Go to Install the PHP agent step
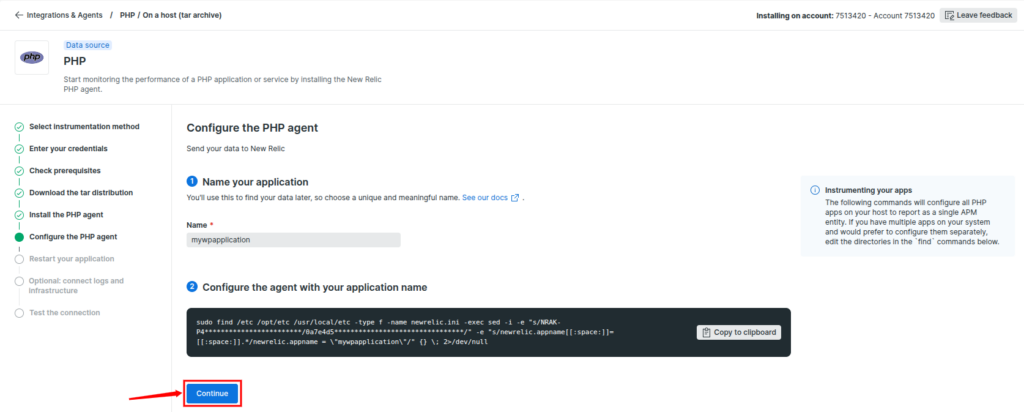Image resolution: width=1024 pixels, height=412 pixels. click(x=66, y=215)
